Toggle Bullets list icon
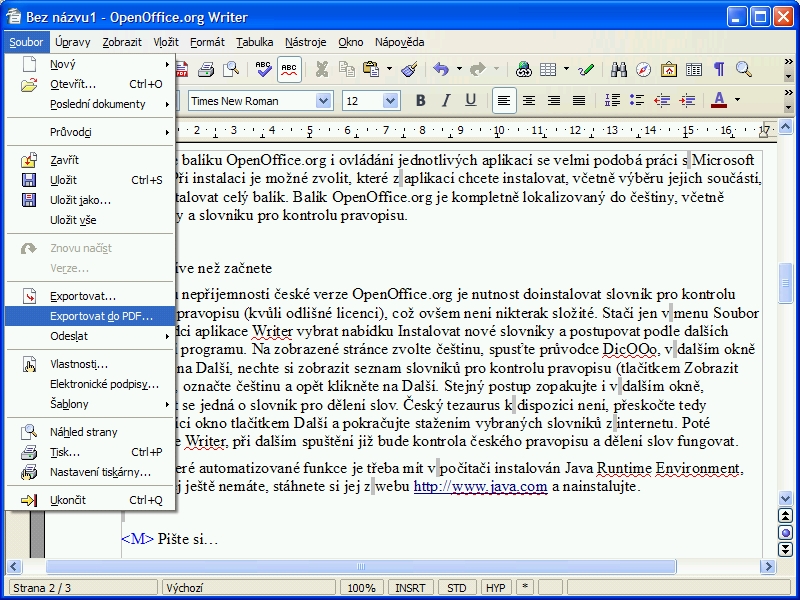 (637, 100)
